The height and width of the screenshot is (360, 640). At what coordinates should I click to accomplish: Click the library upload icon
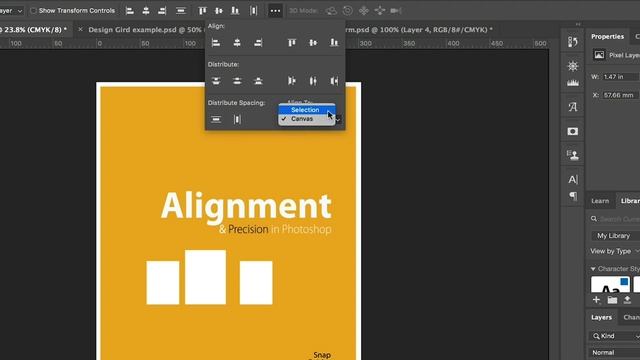coord(627,300)
